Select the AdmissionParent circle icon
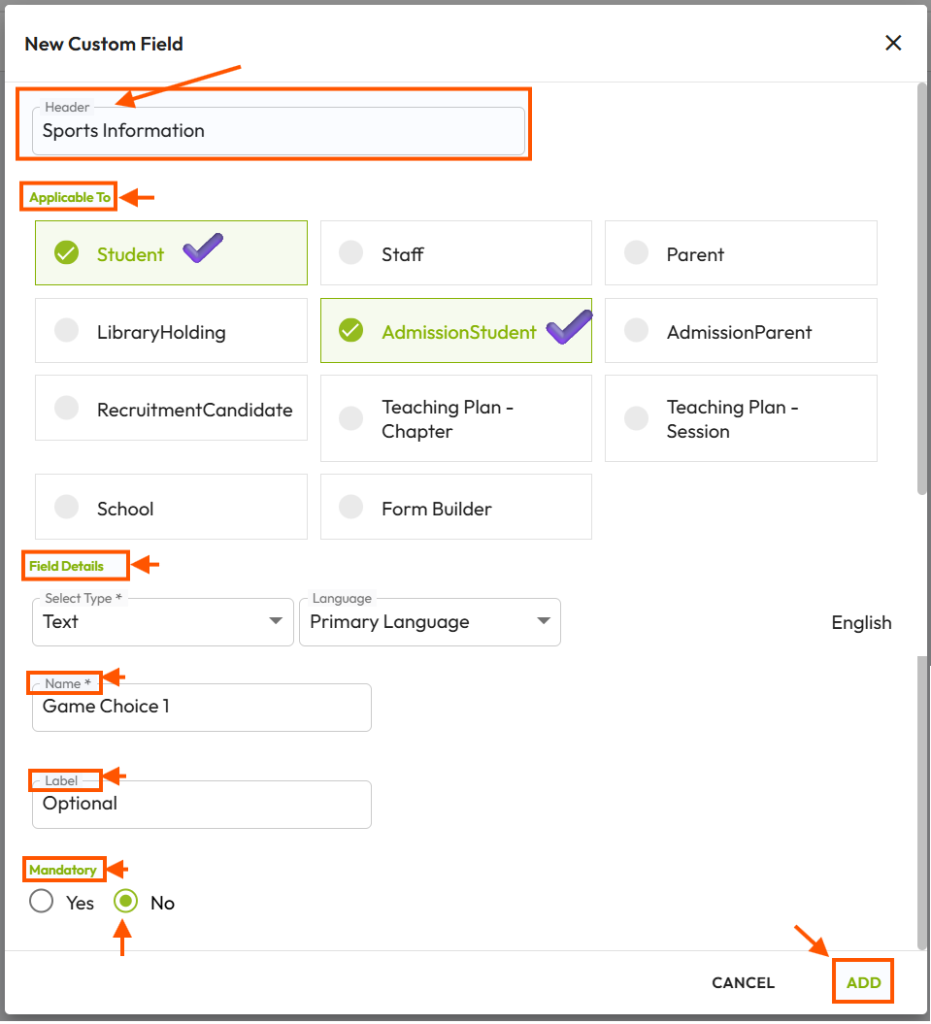This screenshot has height=1024, width=931. pos(636,330)
